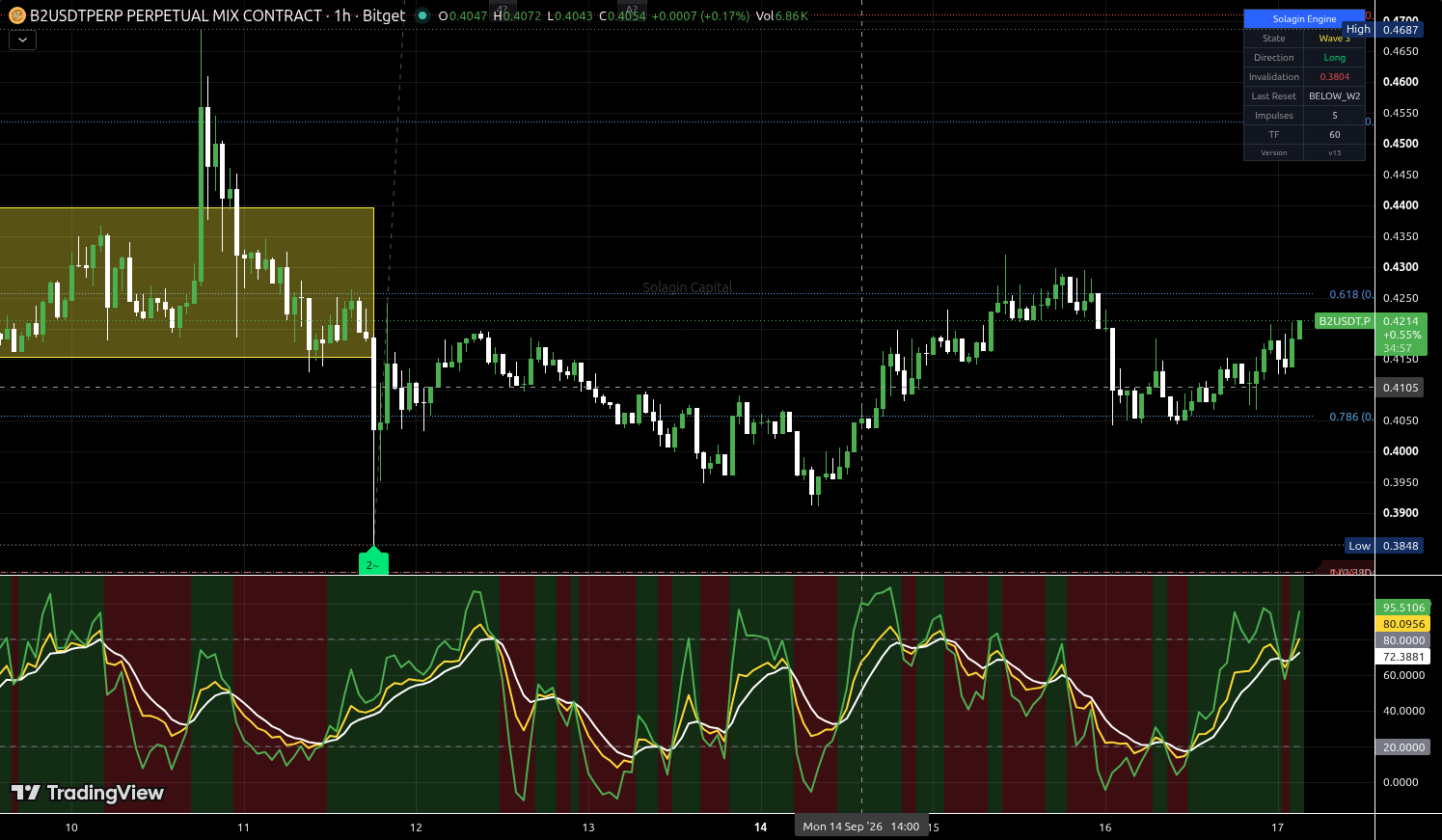1442x840 pixels.
Task: Click the 0.4000 price axis label
Action: point(1401,451)
